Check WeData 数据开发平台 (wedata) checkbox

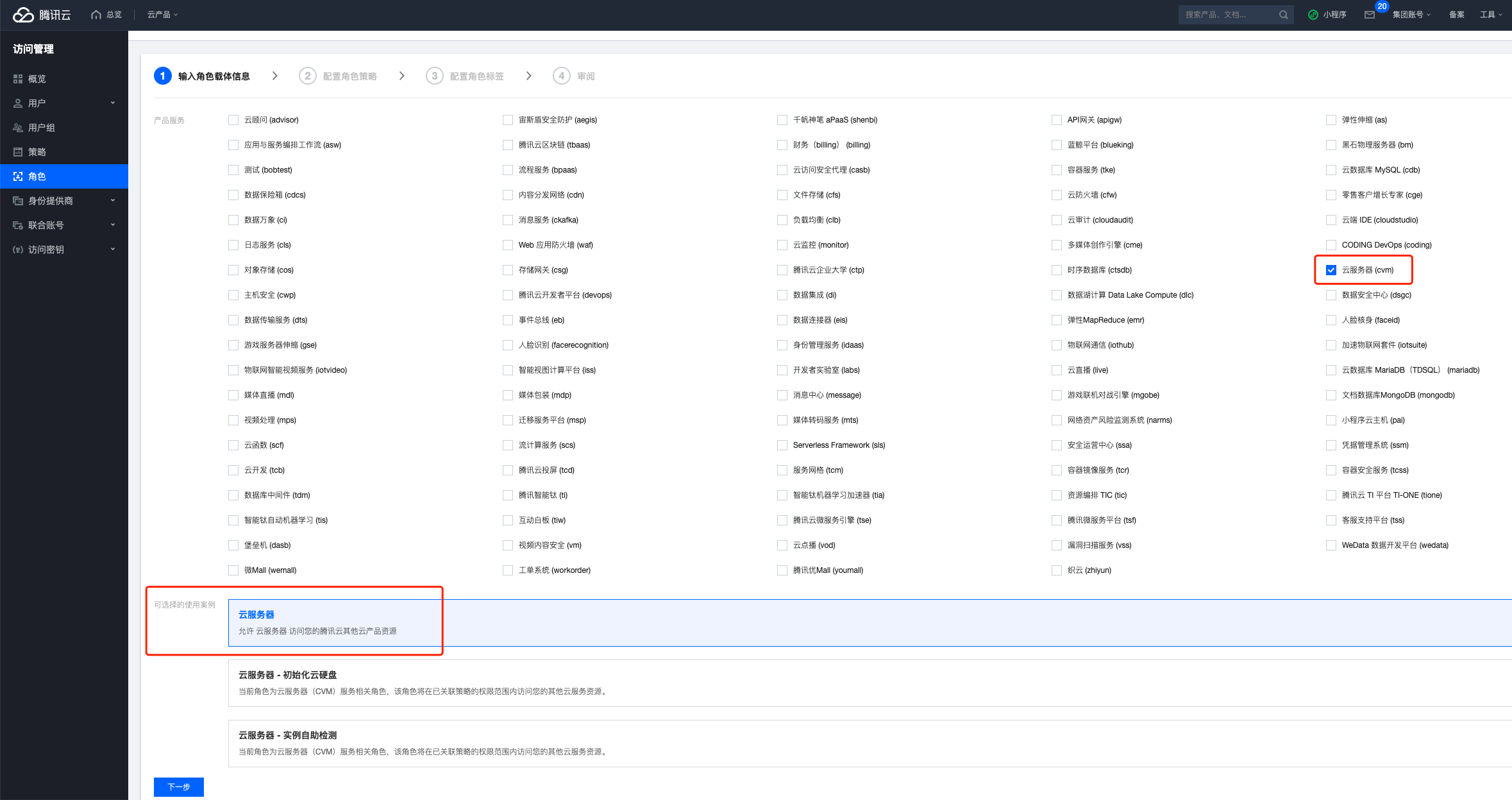click(1331, 545)
